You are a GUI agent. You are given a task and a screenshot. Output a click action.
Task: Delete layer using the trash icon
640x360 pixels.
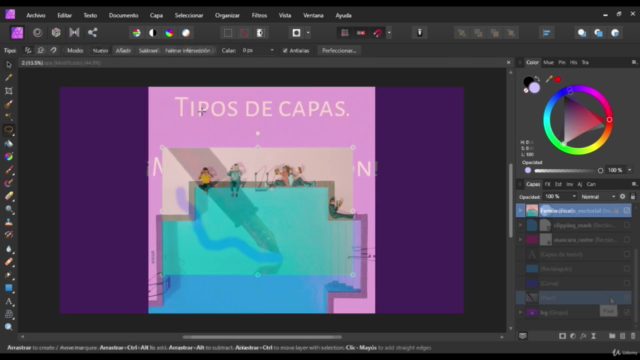(x=633, y=336)
